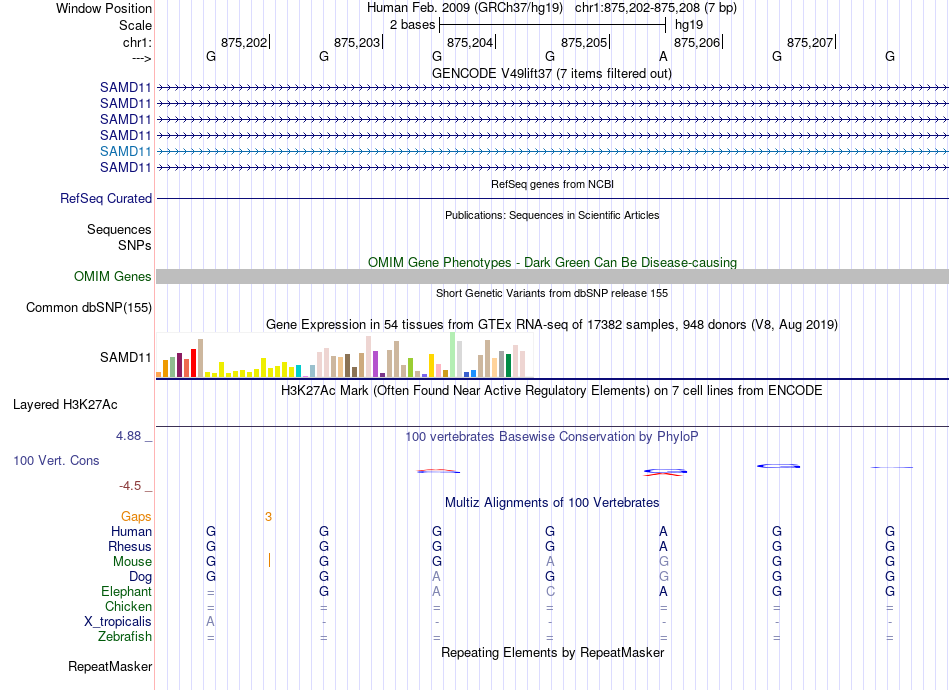Image resolution: width=950 pixels, height=690 pixels.
Task: Click the light-blue SAMD11 transcript label
Action: tap(125, 151)
